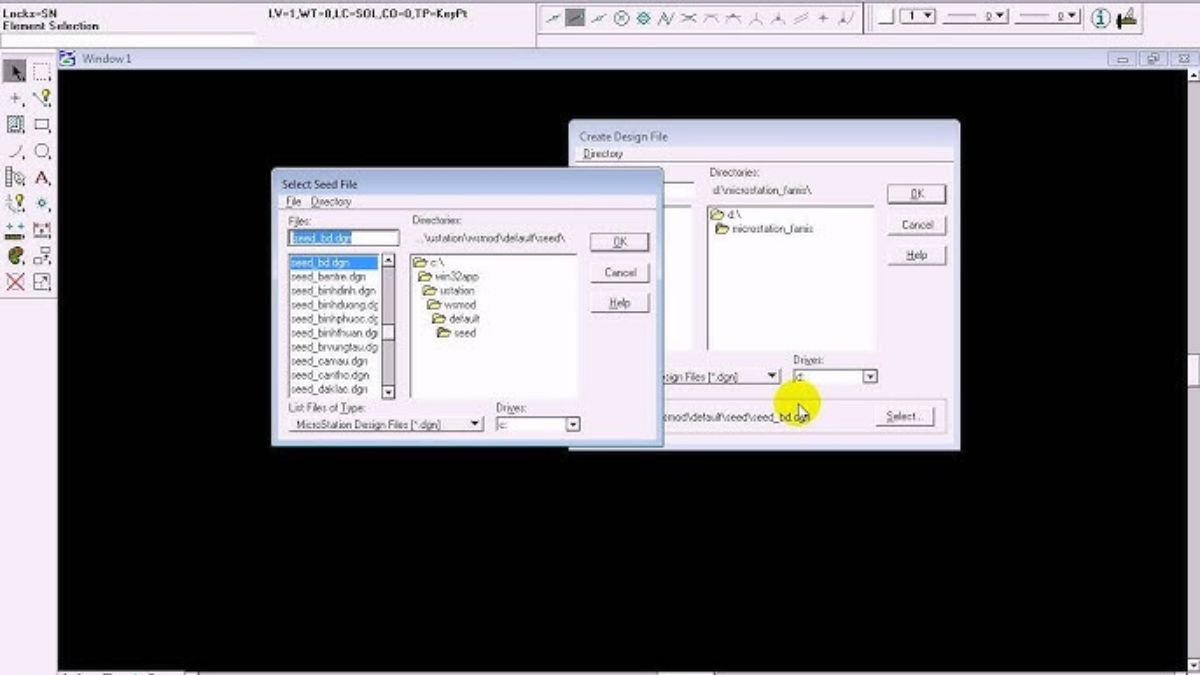Open the Fence toolbox
Screen dimensions: 1200x675
[x=40, y=71]
